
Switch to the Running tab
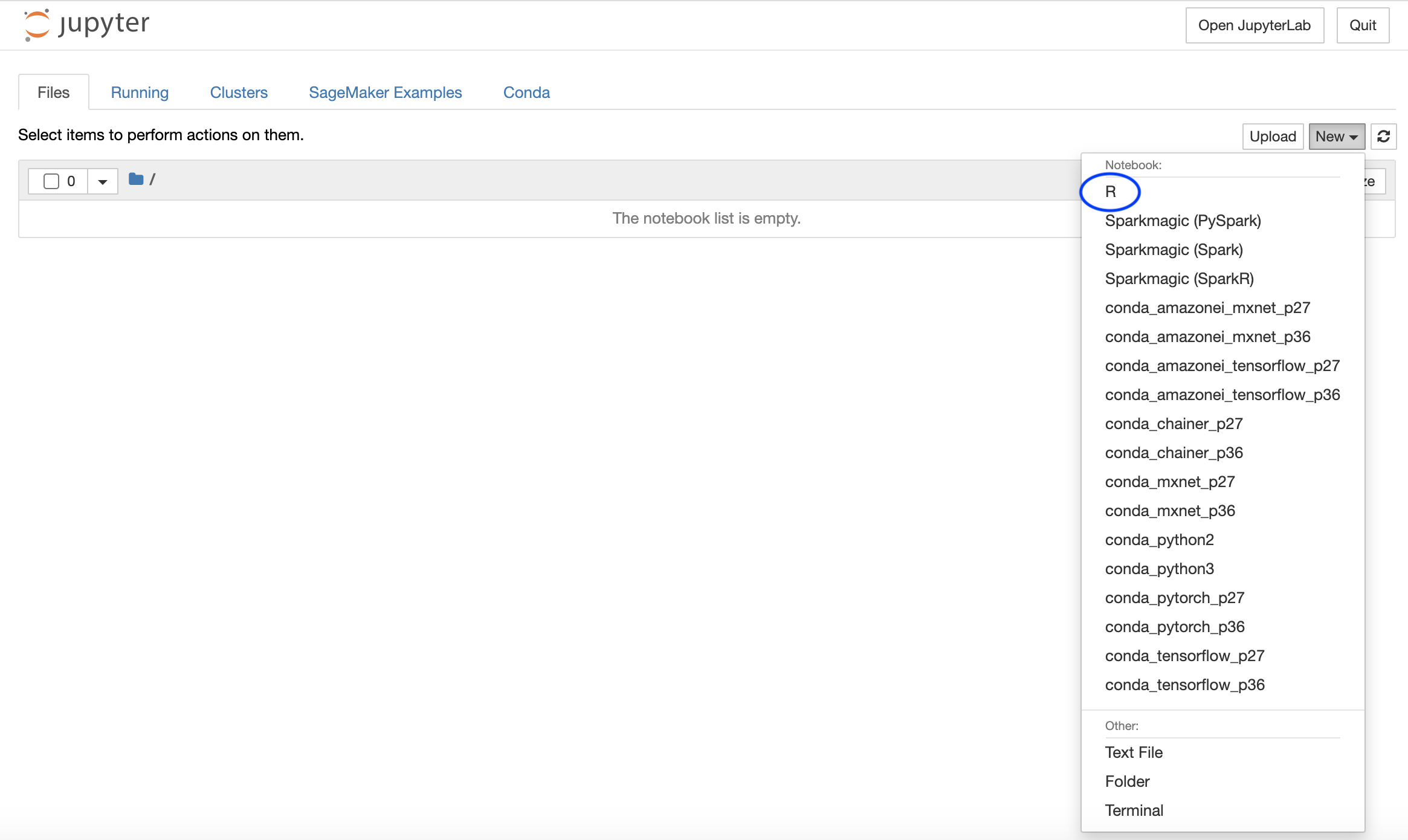click(x=140, y=92)
